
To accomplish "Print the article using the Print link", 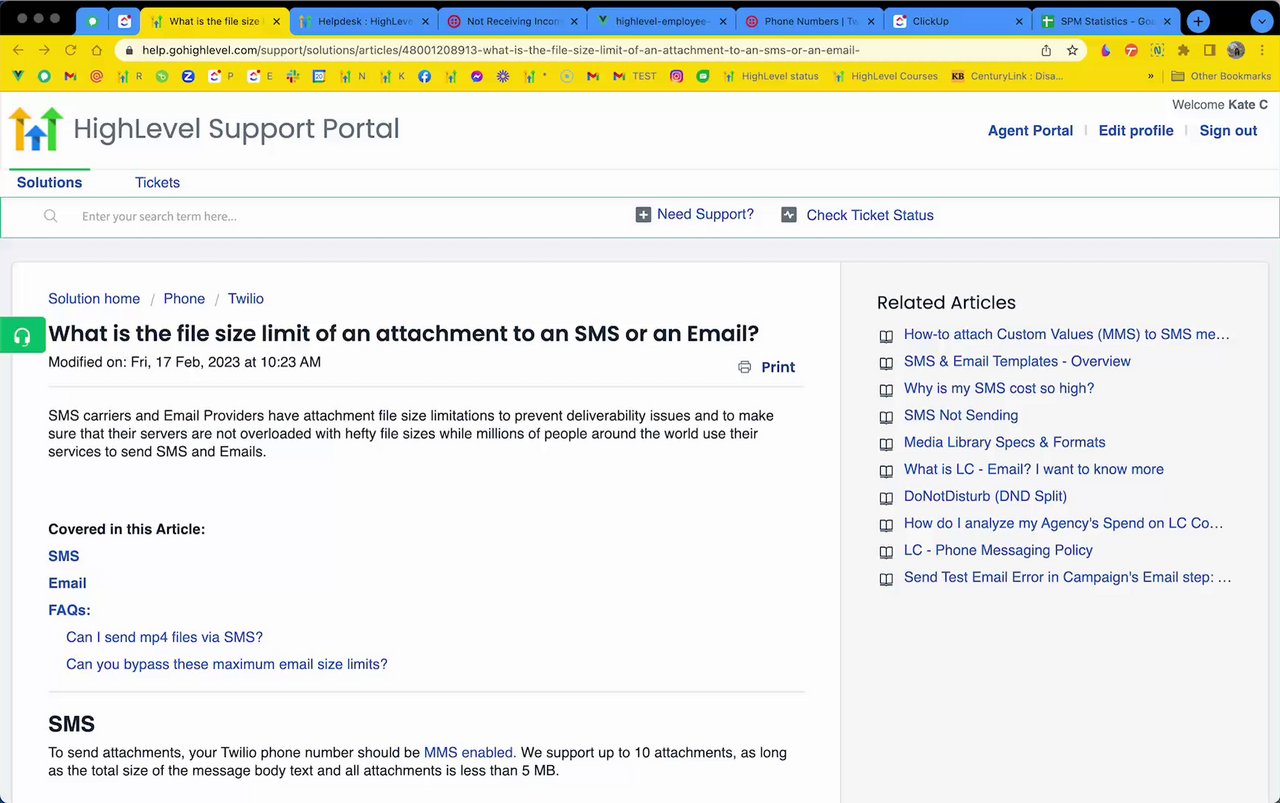I will 778,367.
